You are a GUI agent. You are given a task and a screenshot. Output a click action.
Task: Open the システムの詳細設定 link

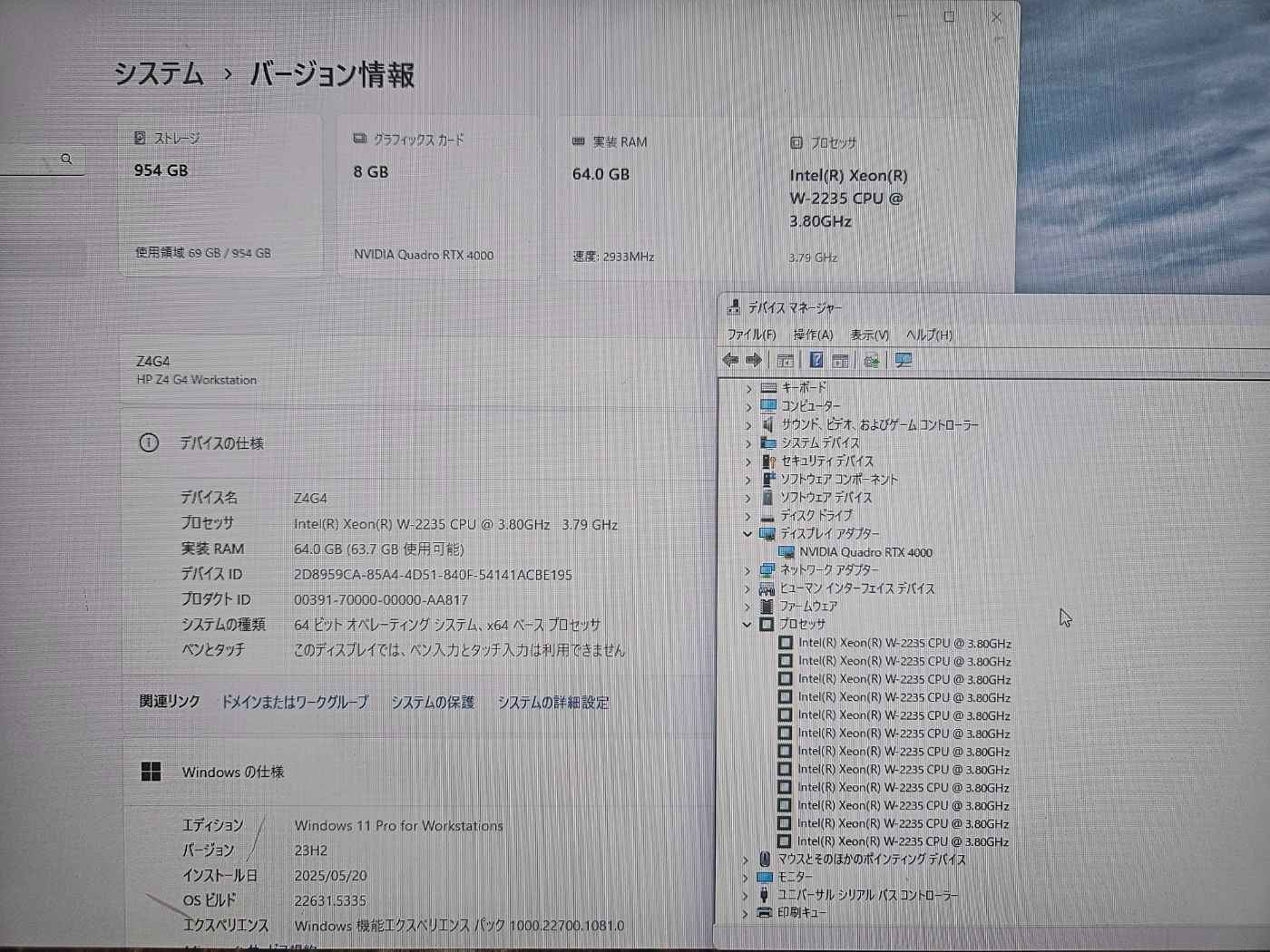(x=552, y=703)
